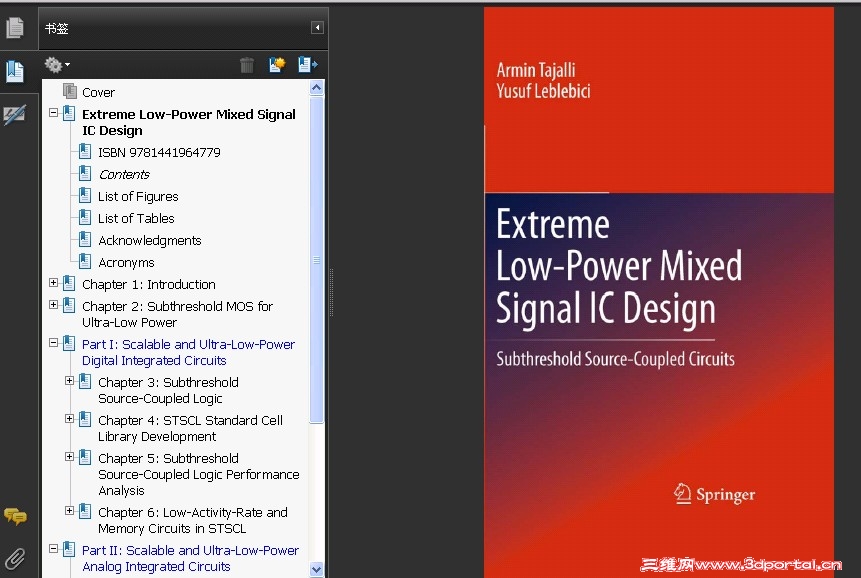The image size is (861, 578).
Task: Jump to Contents bookmark
Action: point(124,175)
